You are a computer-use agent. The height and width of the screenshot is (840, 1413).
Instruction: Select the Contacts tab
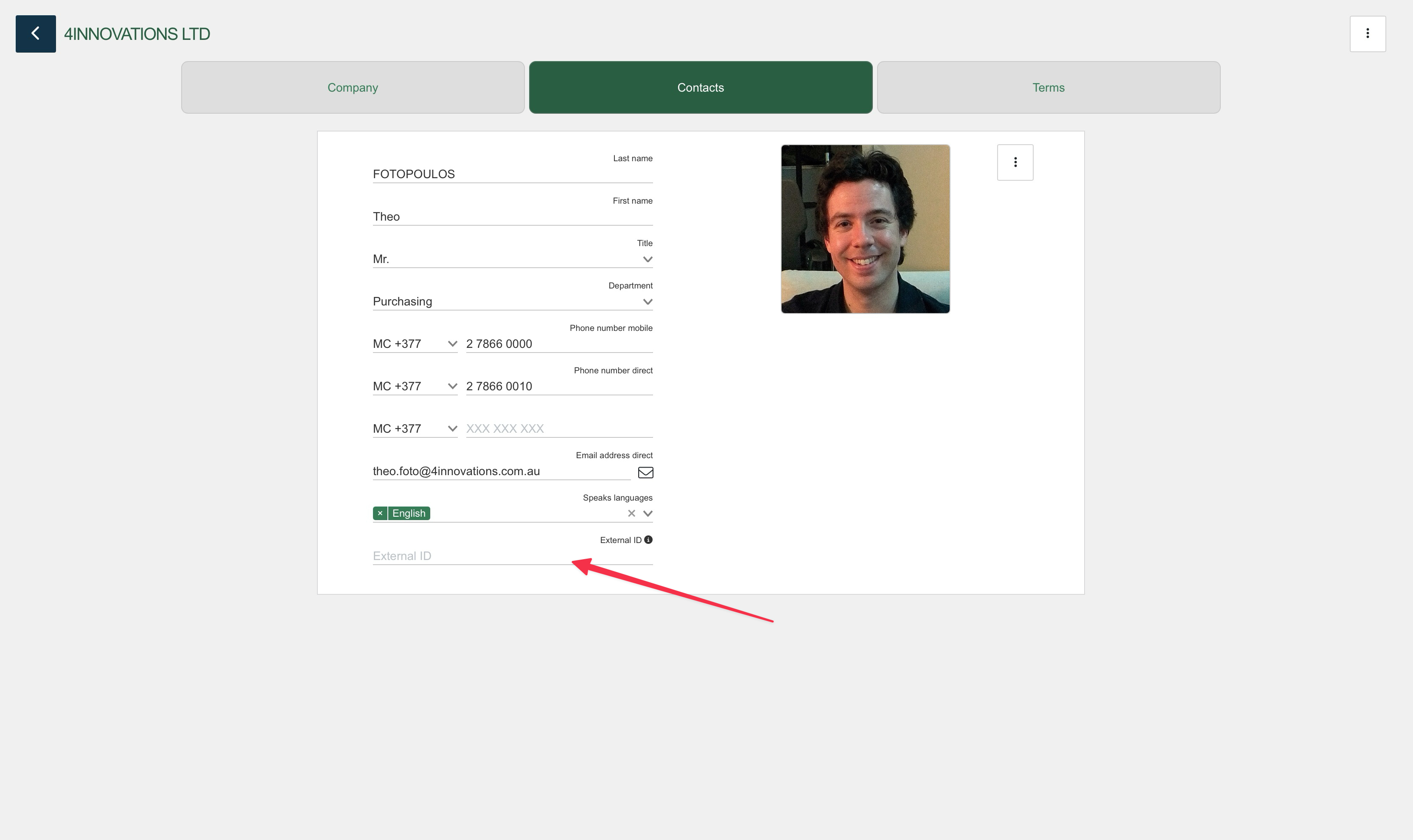click(x=700, y=87)
